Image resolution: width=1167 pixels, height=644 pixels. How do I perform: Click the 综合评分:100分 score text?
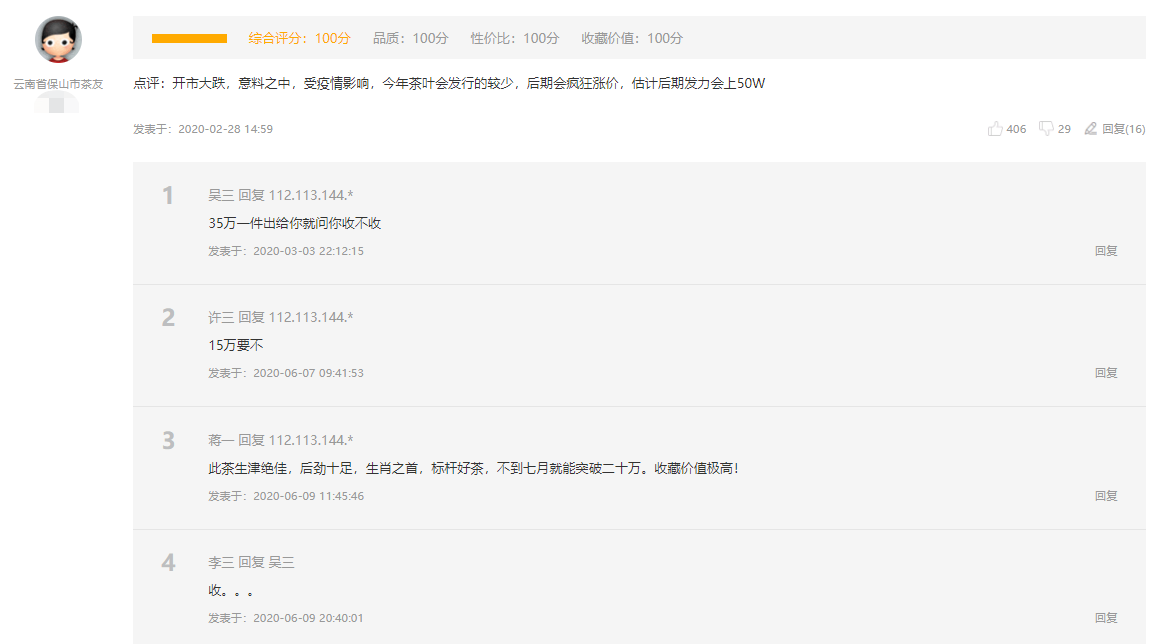300,38
